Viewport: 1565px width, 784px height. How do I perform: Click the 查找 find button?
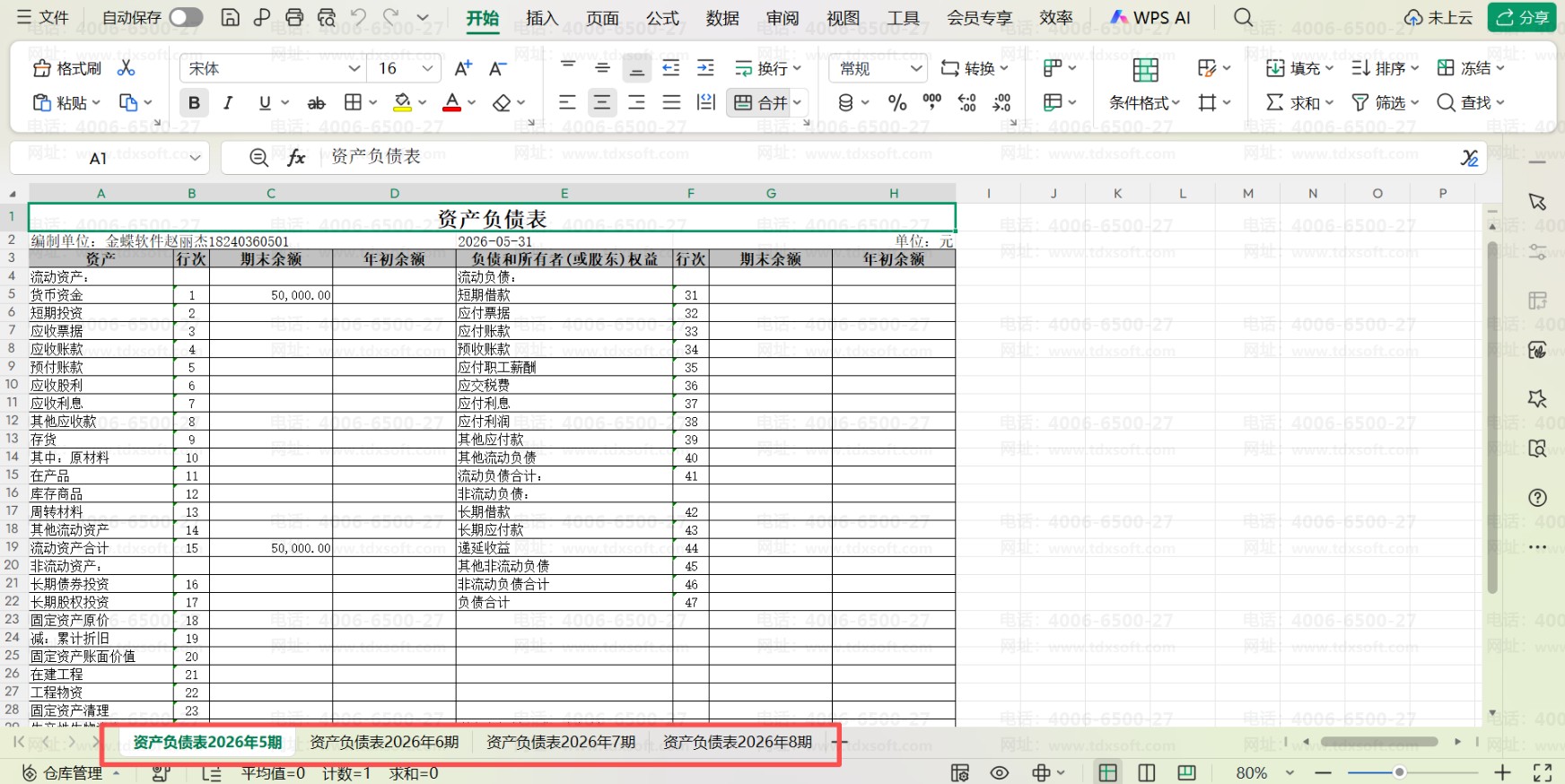(x=1469, y=103)
